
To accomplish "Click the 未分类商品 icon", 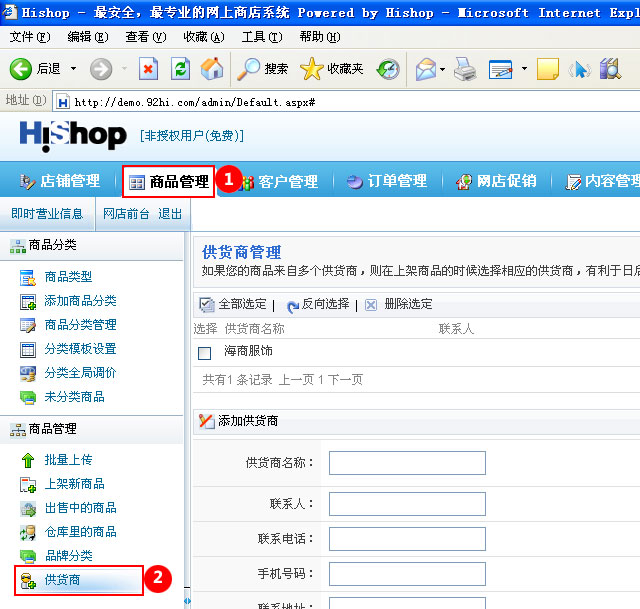I will 28,397.
